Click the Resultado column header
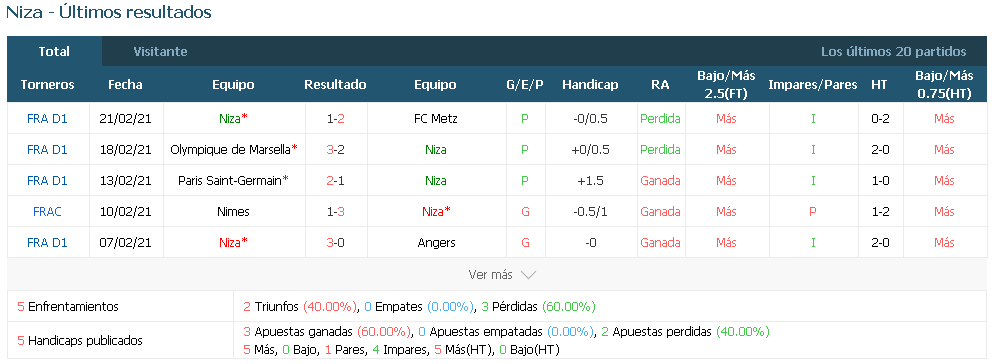Image resolution: width=992 pixels, height=364 pixels. point(335,85)
